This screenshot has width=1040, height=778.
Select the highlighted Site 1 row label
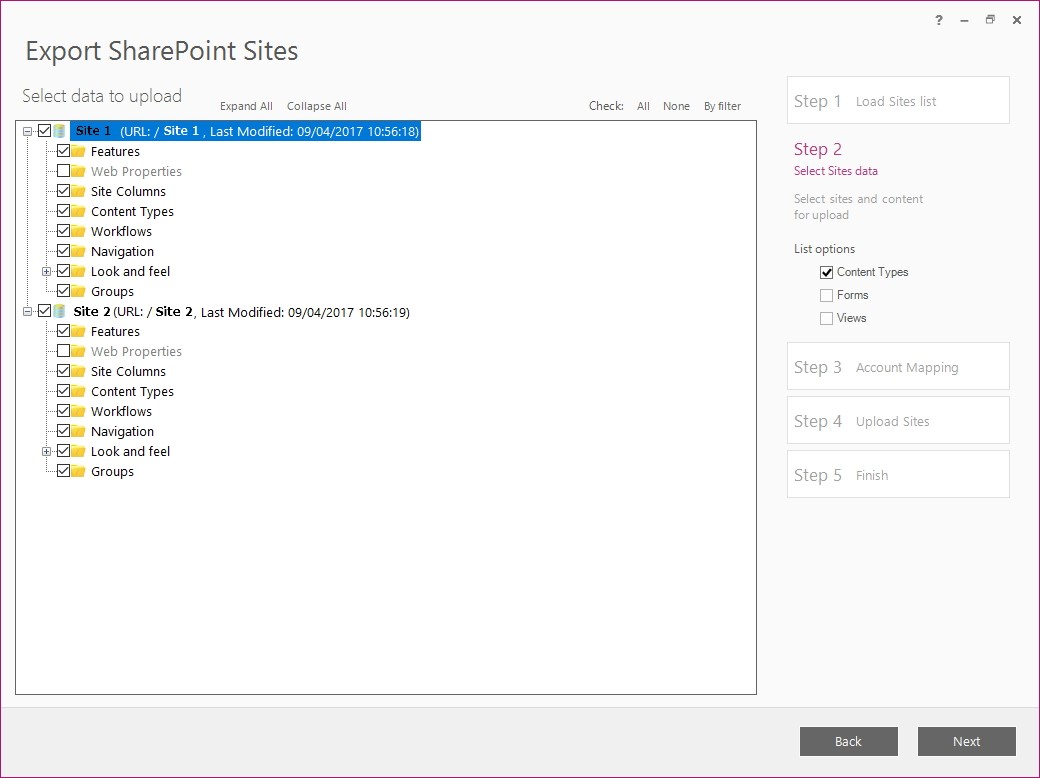click(245, 131)
